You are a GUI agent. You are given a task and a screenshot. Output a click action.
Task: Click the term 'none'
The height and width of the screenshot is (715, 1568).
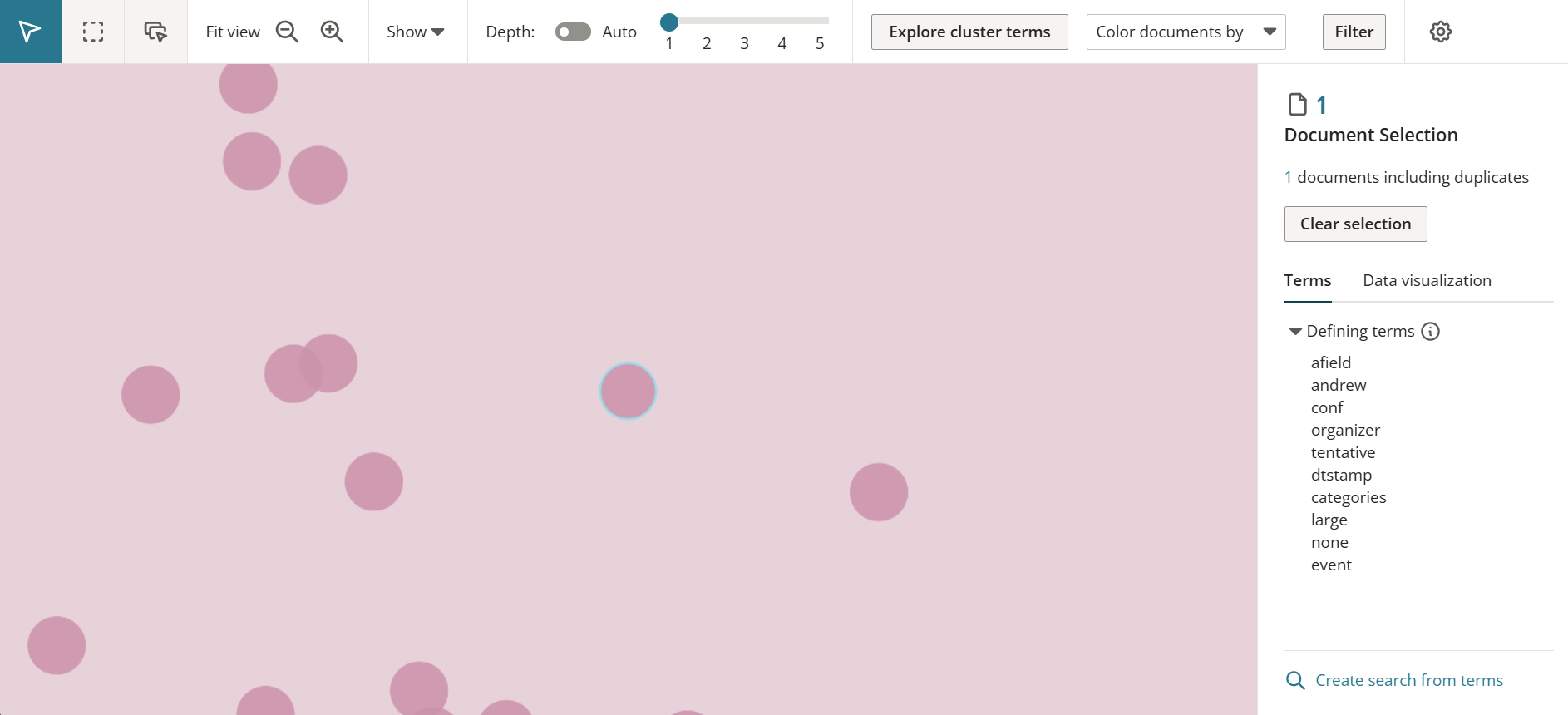tap(1329, 542)
